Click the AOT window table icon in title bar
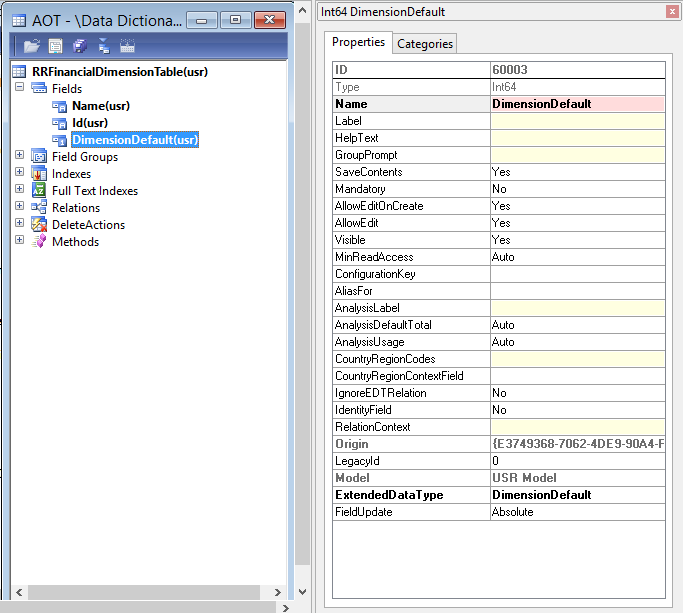 point(19,20)
